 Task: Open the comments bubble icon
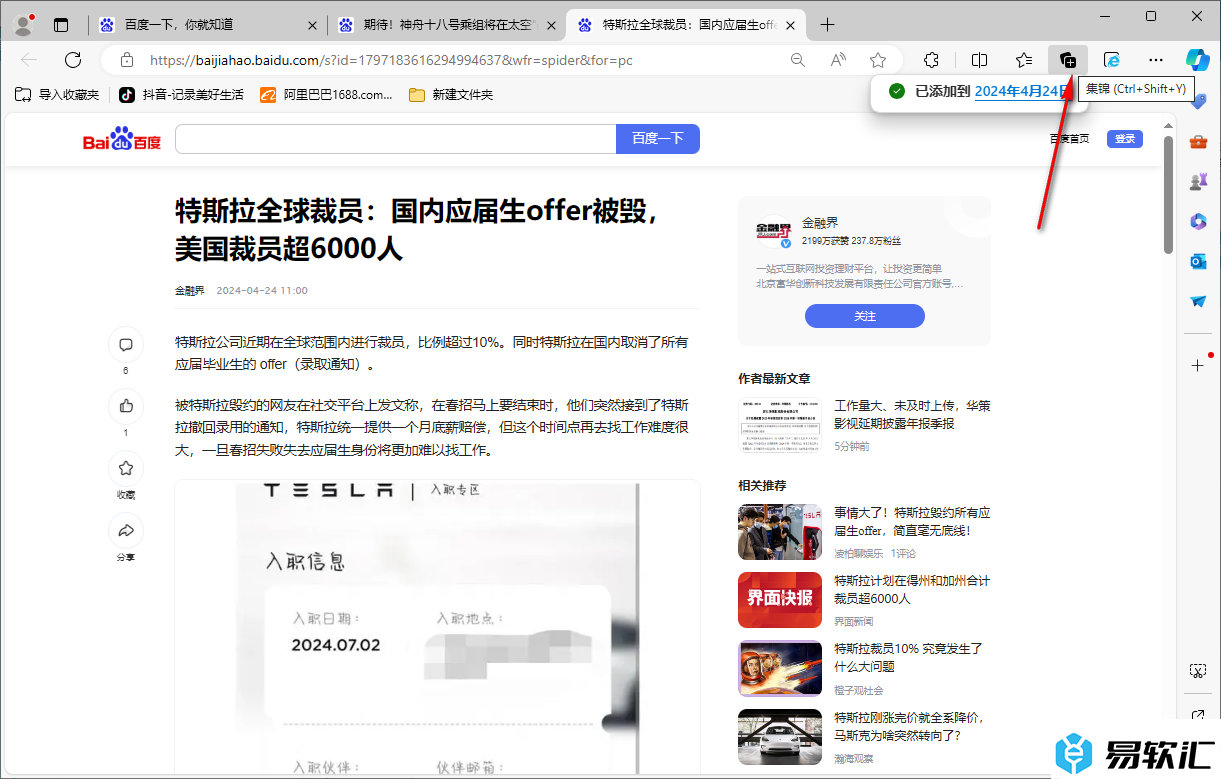pyautogui.click(x=126, y=345)
